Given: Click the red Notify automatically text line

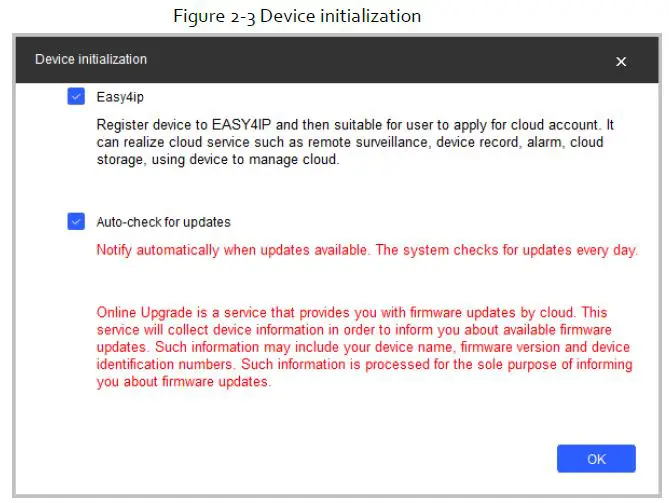Looking at the screenshot, I should click(366, 250).
